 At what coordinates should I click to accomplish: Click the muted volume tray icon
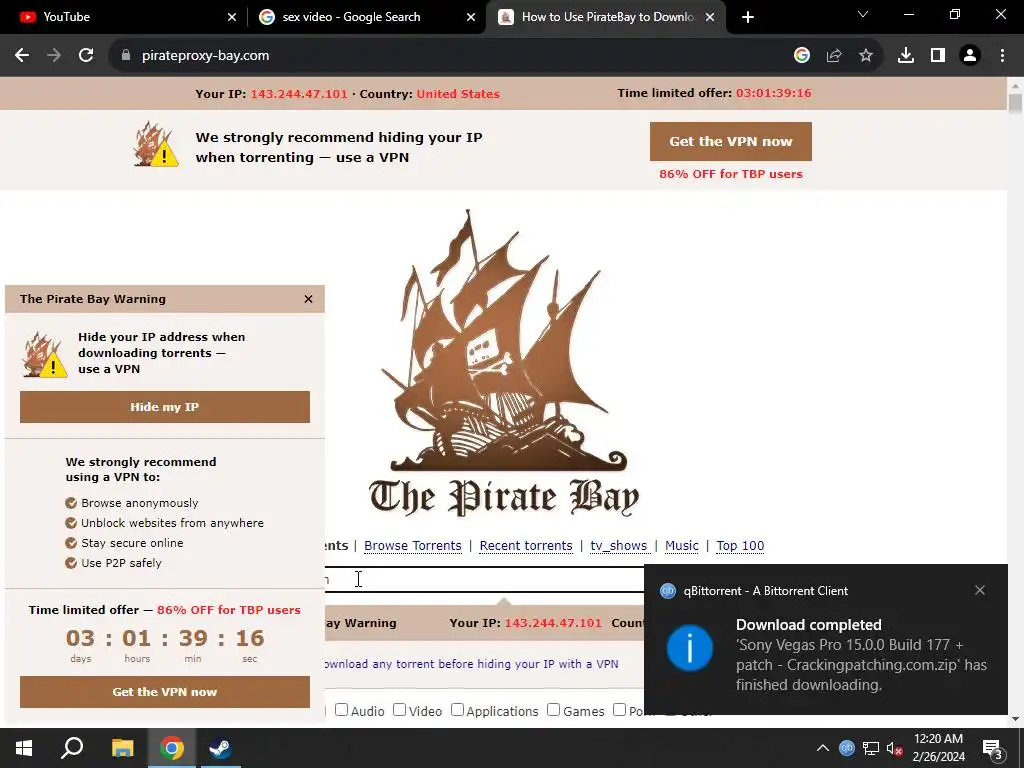pyautogui.click(x=895, y=748)
